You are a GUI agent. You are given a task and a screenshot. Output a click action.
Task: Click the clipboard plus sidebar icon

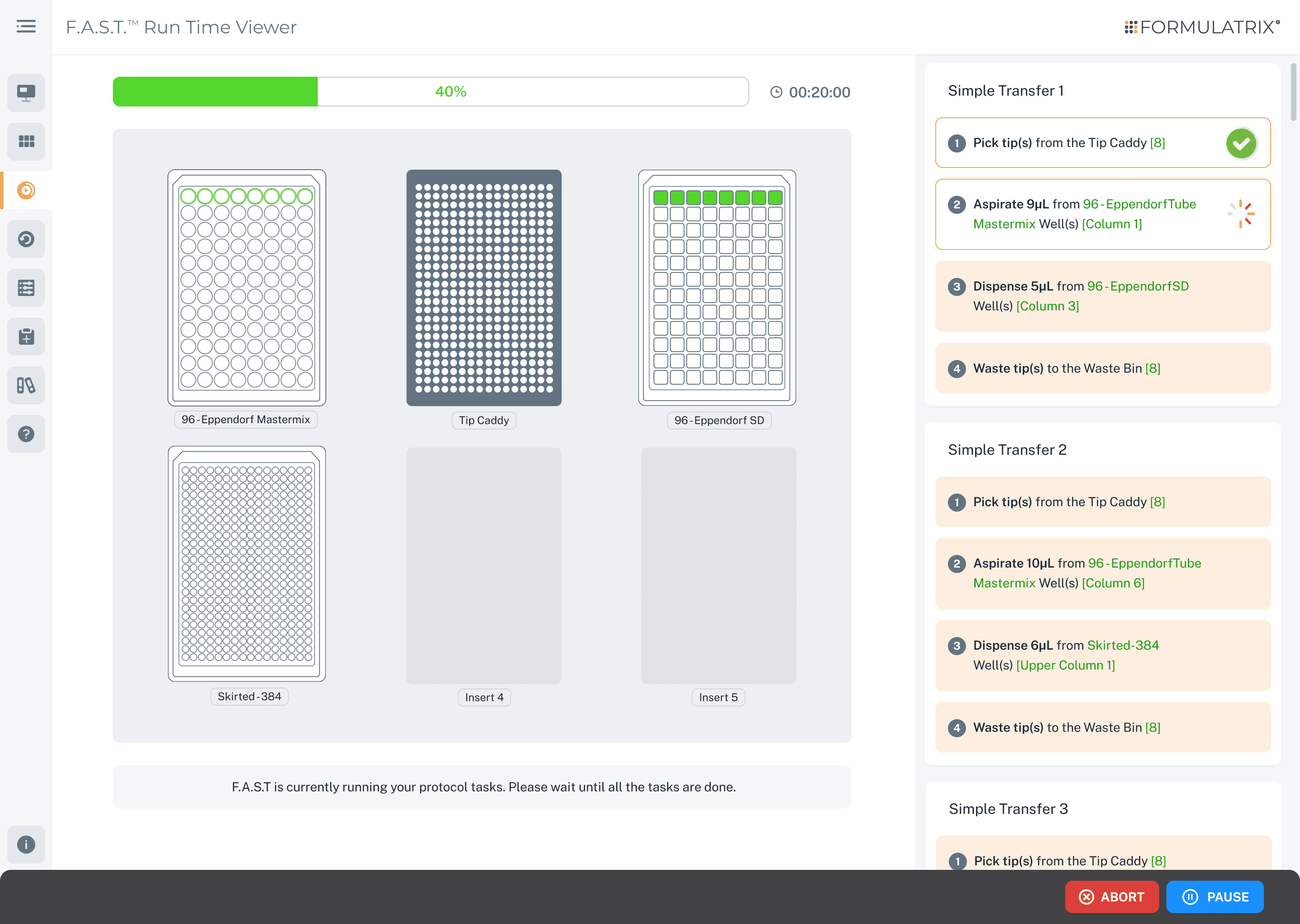click(26, 337)
